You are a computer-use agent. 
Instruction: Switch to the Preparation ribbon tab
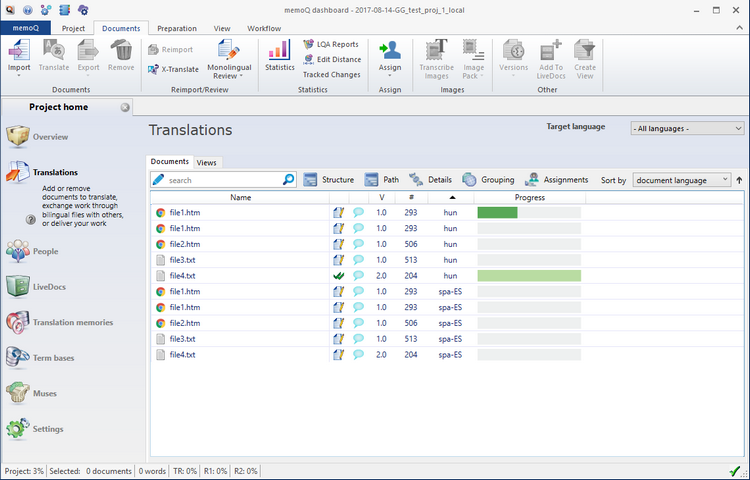tap(177, 29)
